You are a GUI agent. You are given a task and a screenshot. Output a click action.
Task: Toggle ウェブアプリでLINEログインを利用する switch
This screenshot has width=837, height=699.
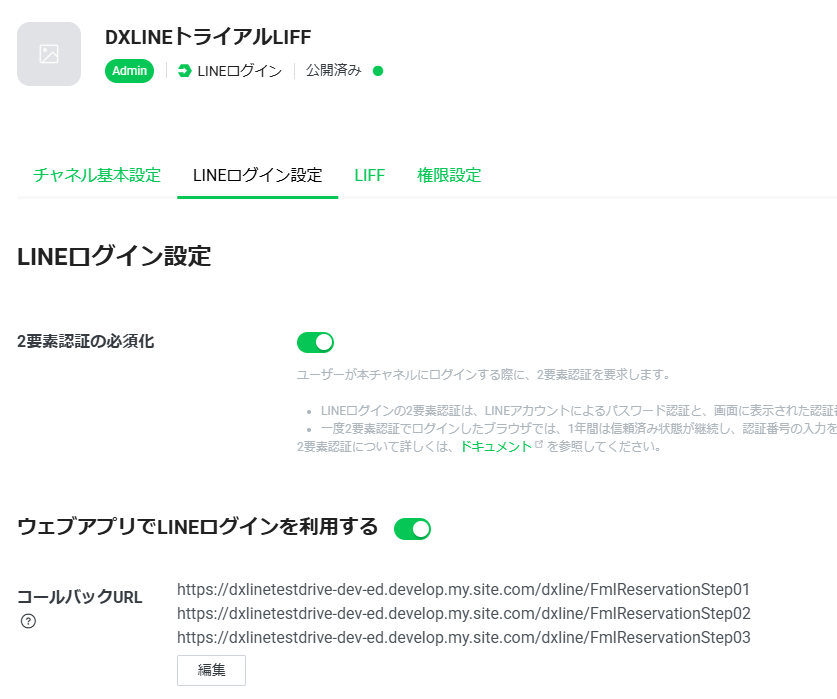click(412, 528)
